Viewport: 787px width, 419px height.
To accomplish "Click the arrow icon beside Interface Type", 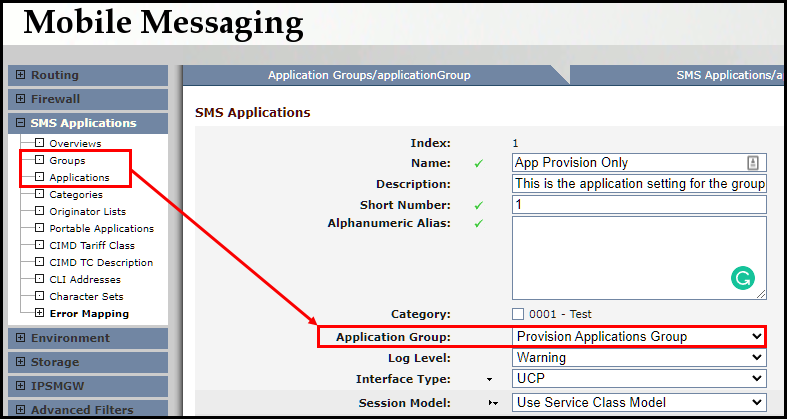I will pyautogui.click(x=490, y=380).
